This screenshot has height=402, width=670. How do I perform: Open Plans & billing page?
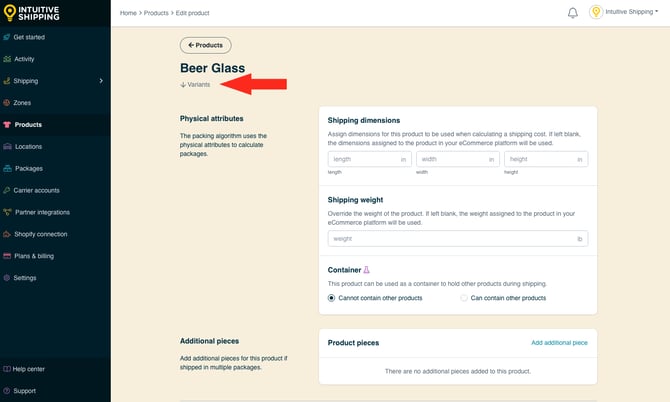(34, 256)
